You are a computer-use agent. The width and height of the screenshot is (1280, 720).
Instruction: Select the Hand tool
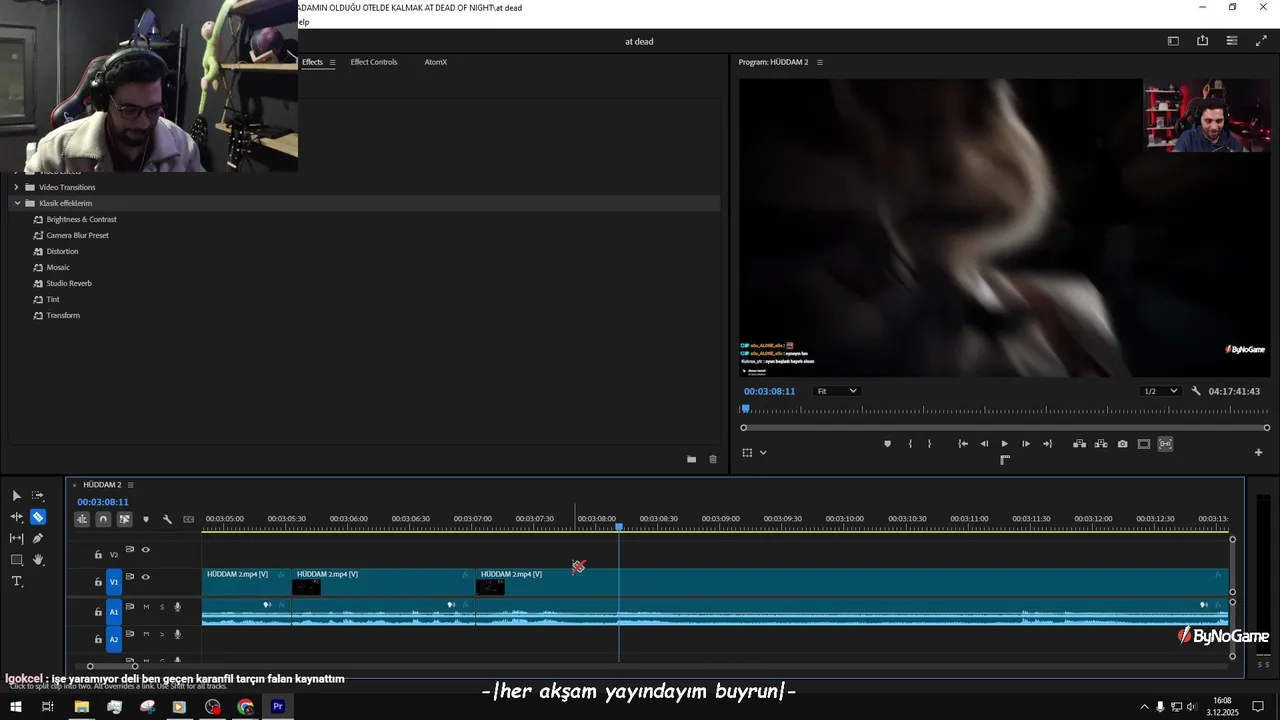[38, 560]
